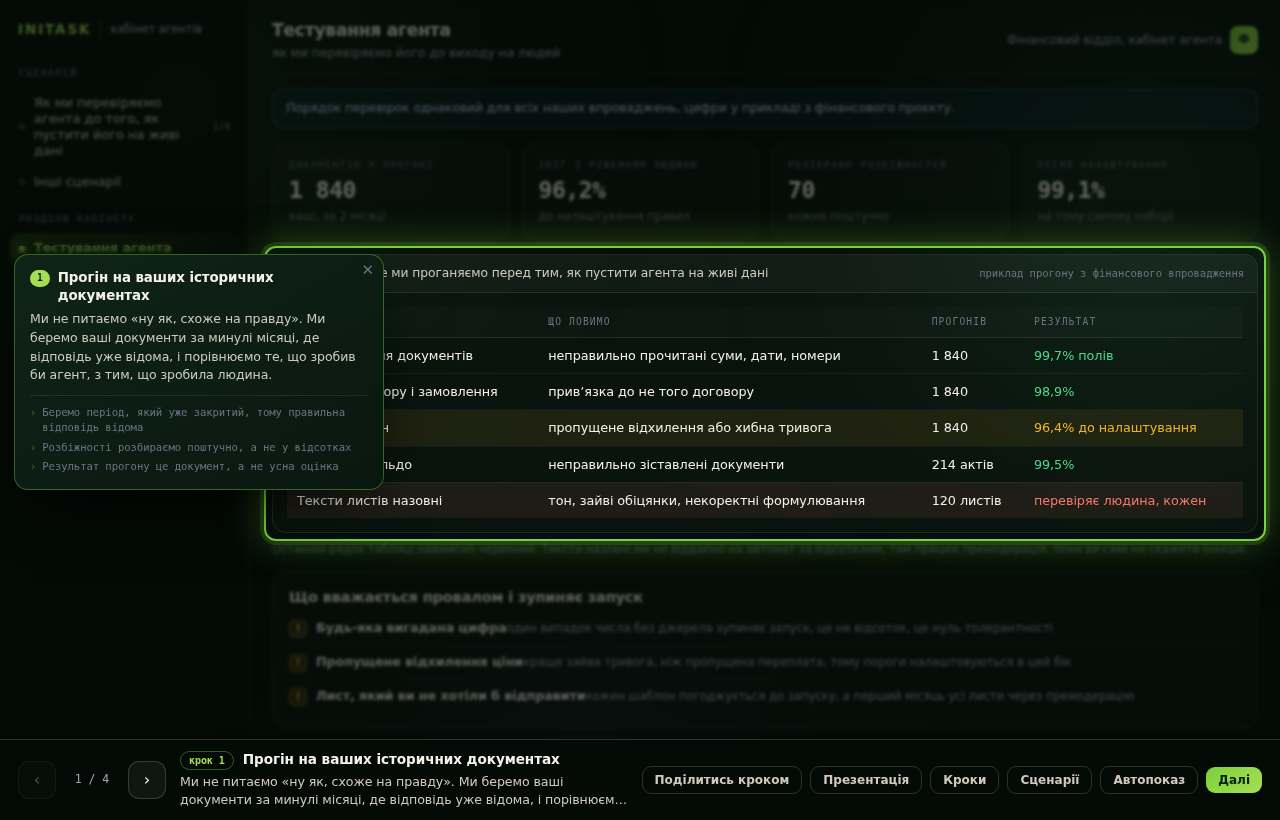Select the 'крок 1' badge
The image size is (1280, 820).
(207, 760)
